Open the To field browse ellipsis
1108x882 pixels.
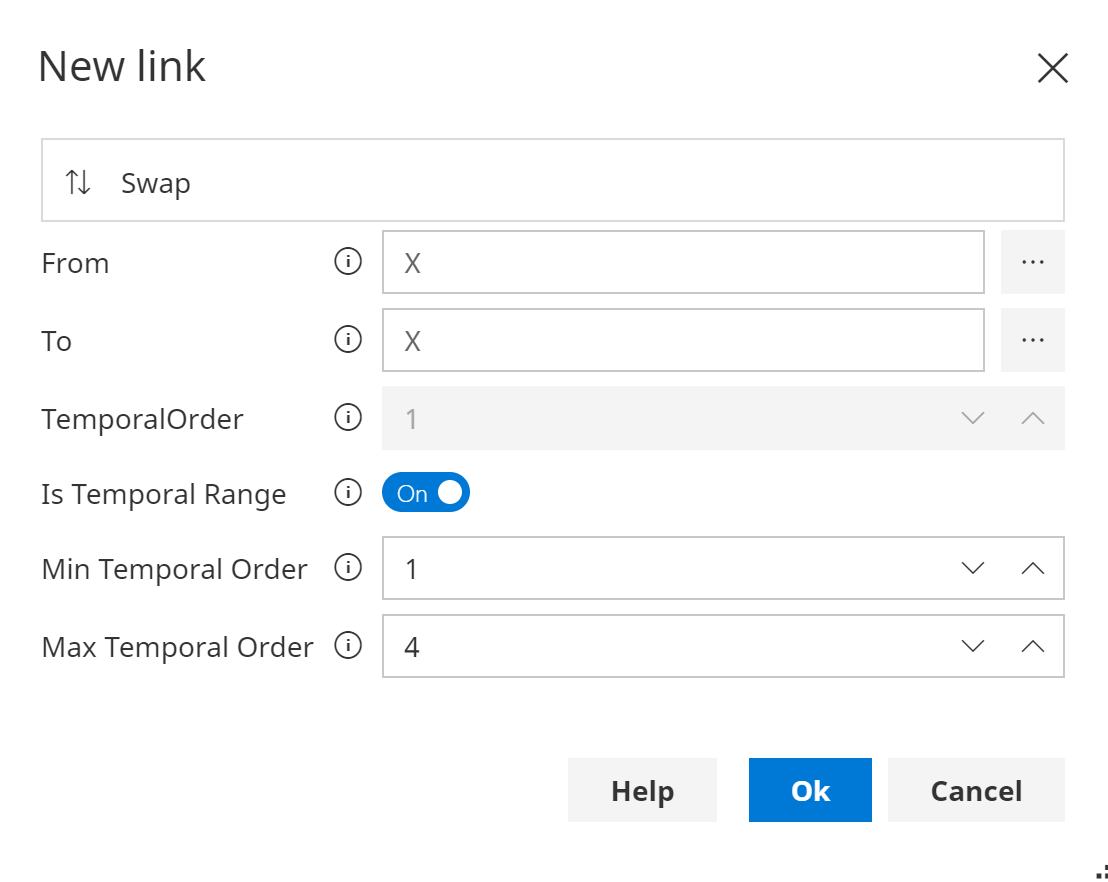pos(1032,340)
